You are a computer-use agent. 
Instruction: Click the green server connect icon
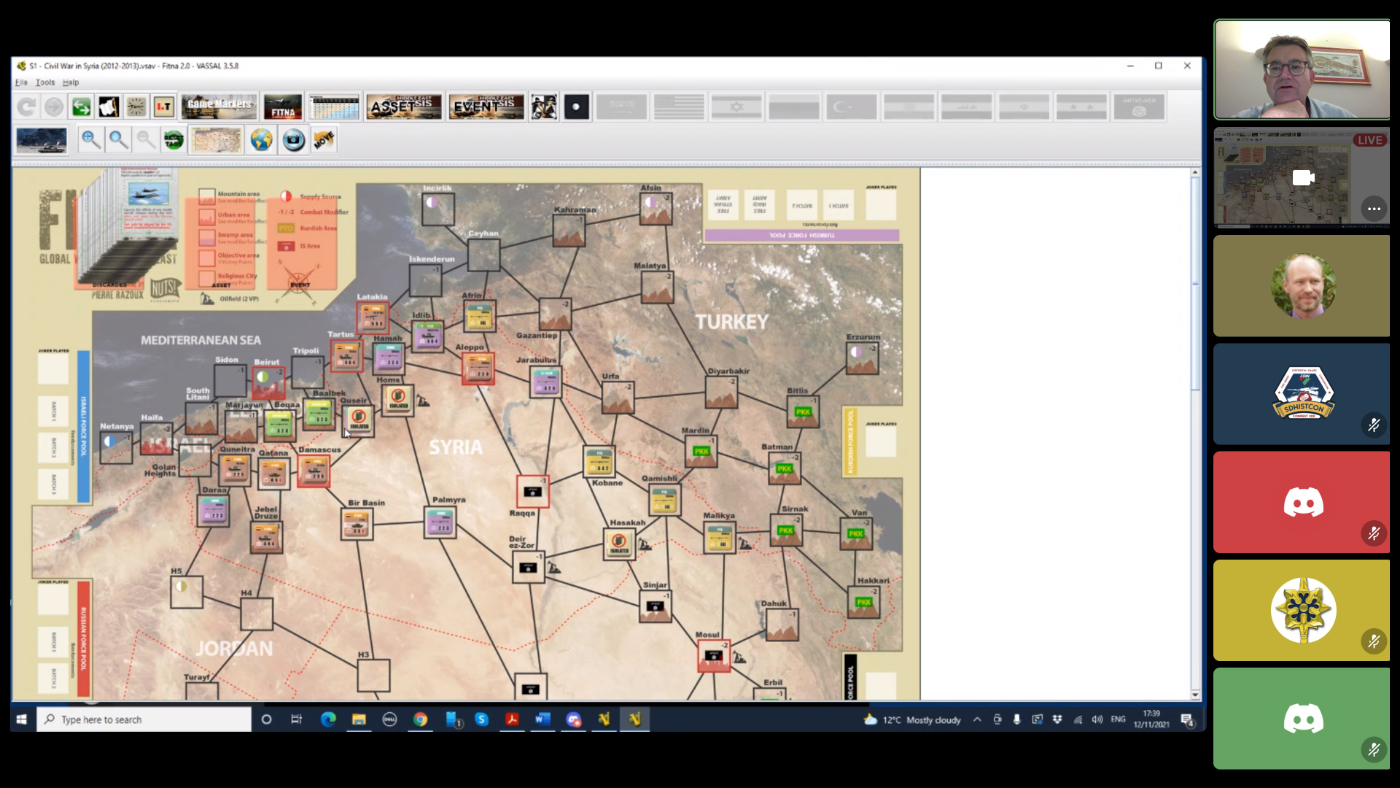pyautogui.click(x=81, y=107)
